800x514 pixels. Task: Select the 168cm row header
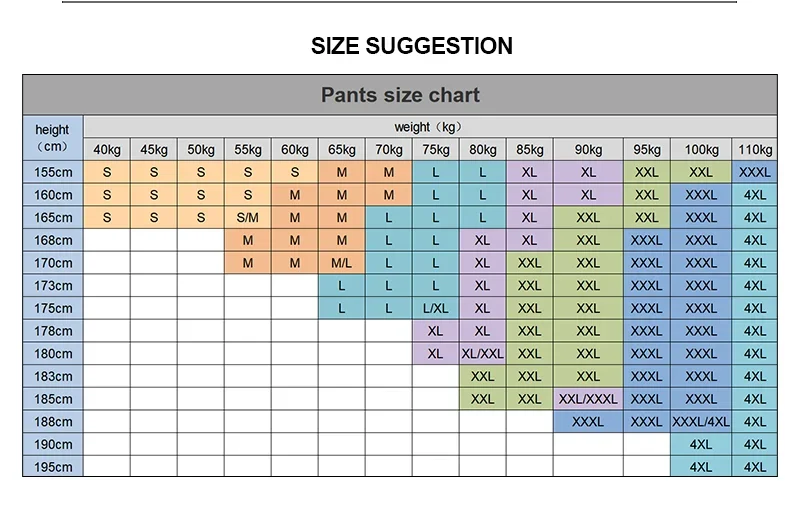tap(52, 240)
